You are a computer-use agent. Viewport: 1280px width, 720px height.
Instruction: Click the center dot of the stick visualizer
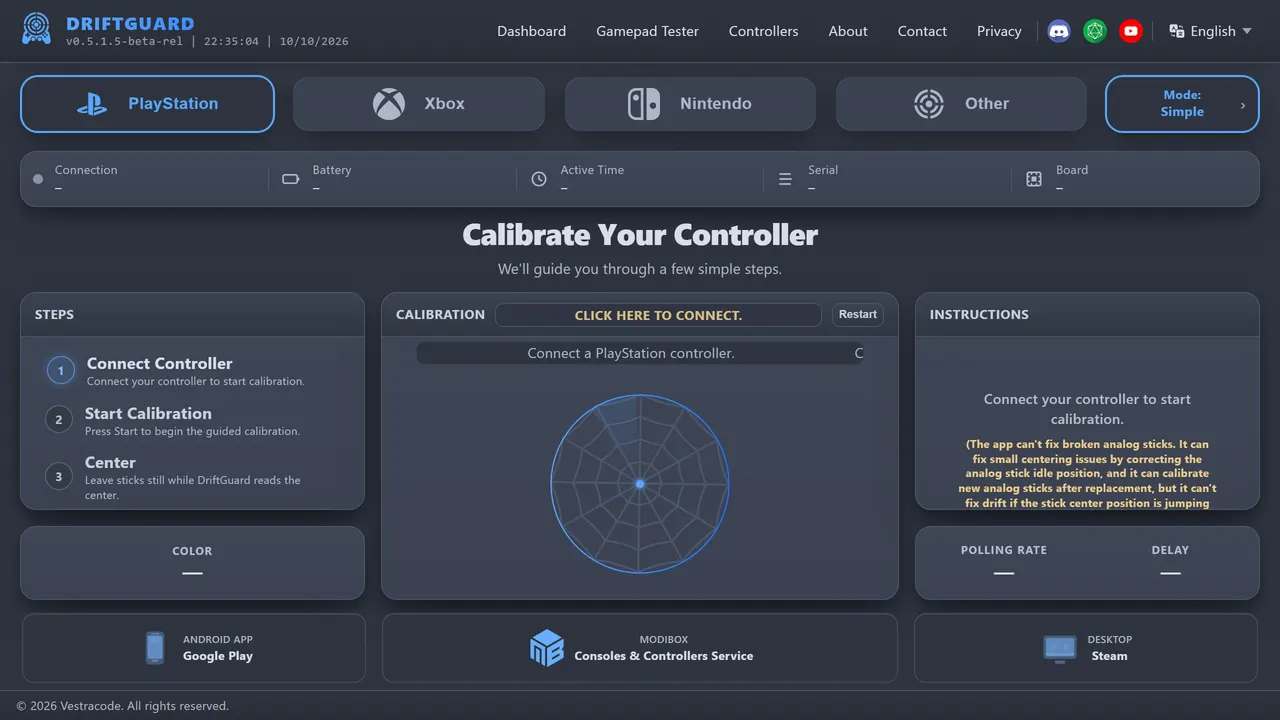640,484
